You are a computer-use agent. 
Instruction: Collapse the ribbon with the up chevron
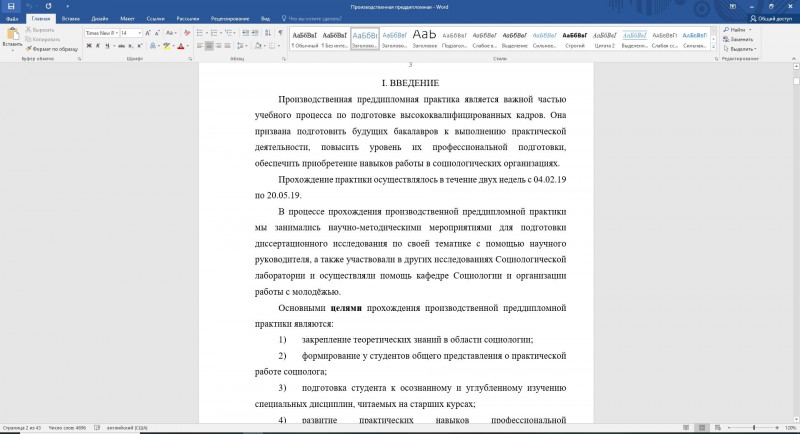click(794, 59)
